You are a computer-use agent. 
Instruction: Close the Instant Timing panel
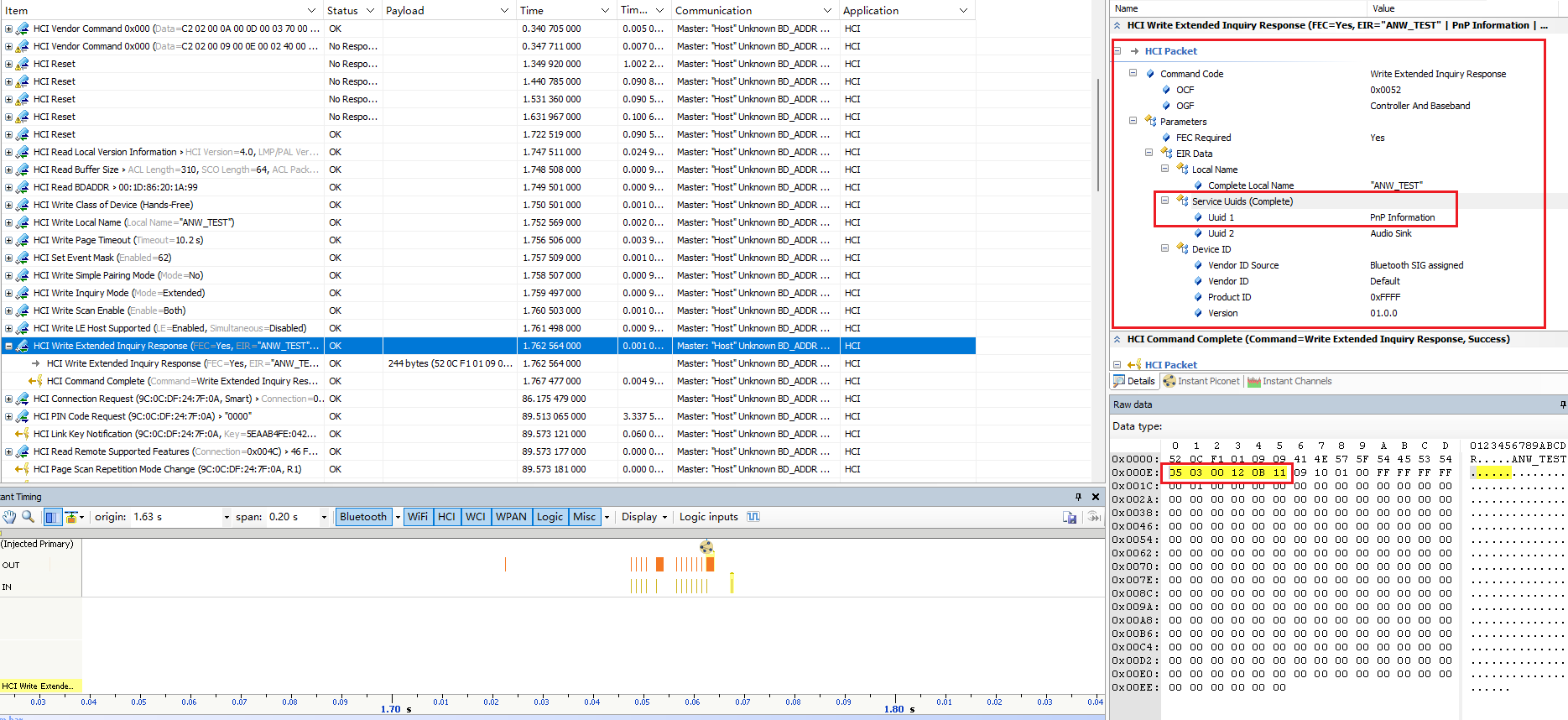tap(1095, 497)
